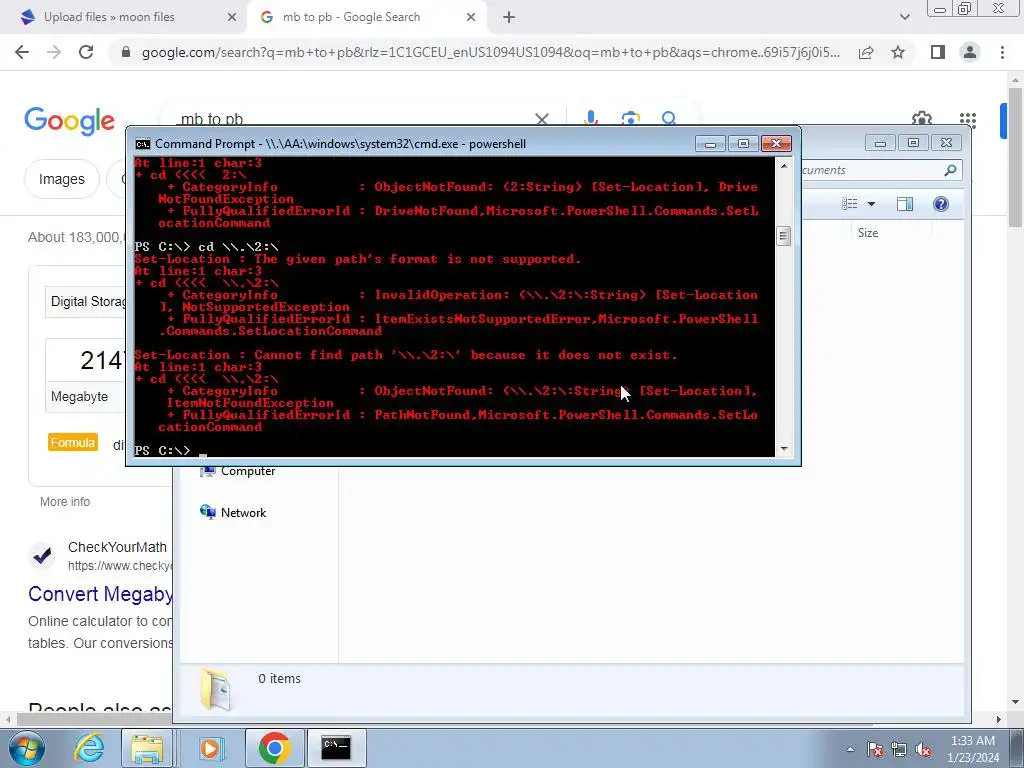Click the forward navigation arrow
This screenshot has height=768, width=1024.
click(x=54, y=52)
